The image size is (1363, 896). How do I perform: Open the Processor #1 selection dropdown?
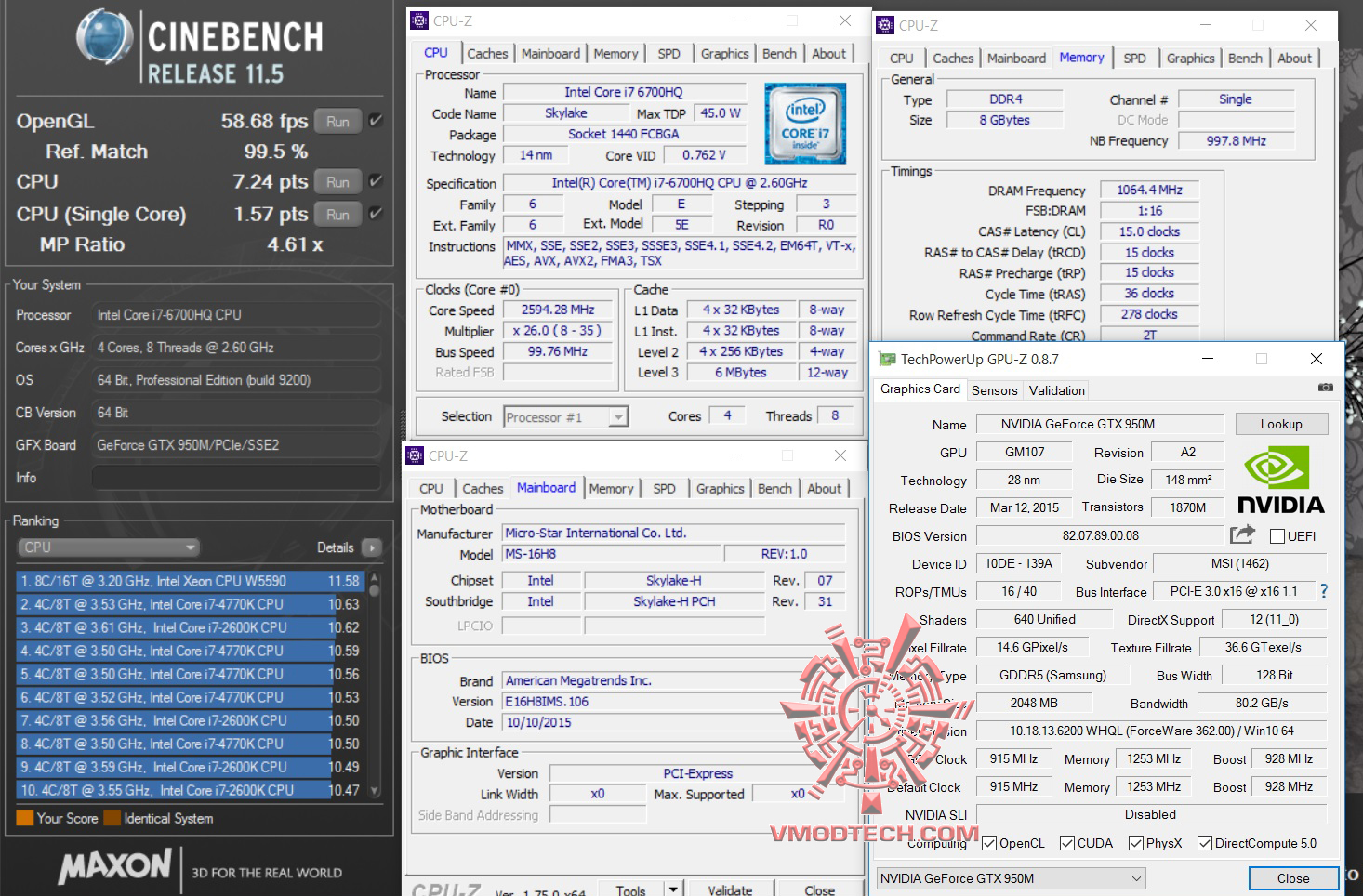click(565, 417)
